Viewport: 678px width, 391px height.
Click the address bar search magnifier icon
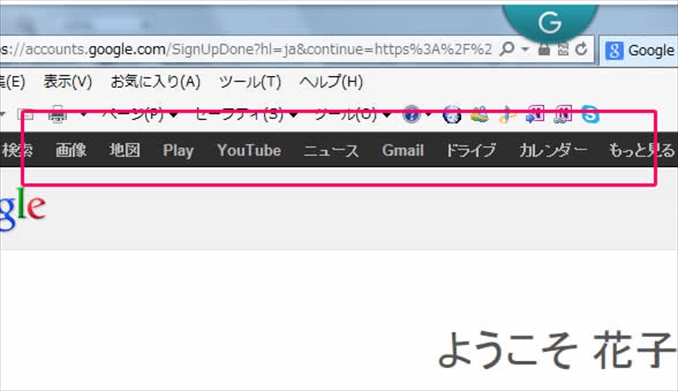[x=507, y=49]
